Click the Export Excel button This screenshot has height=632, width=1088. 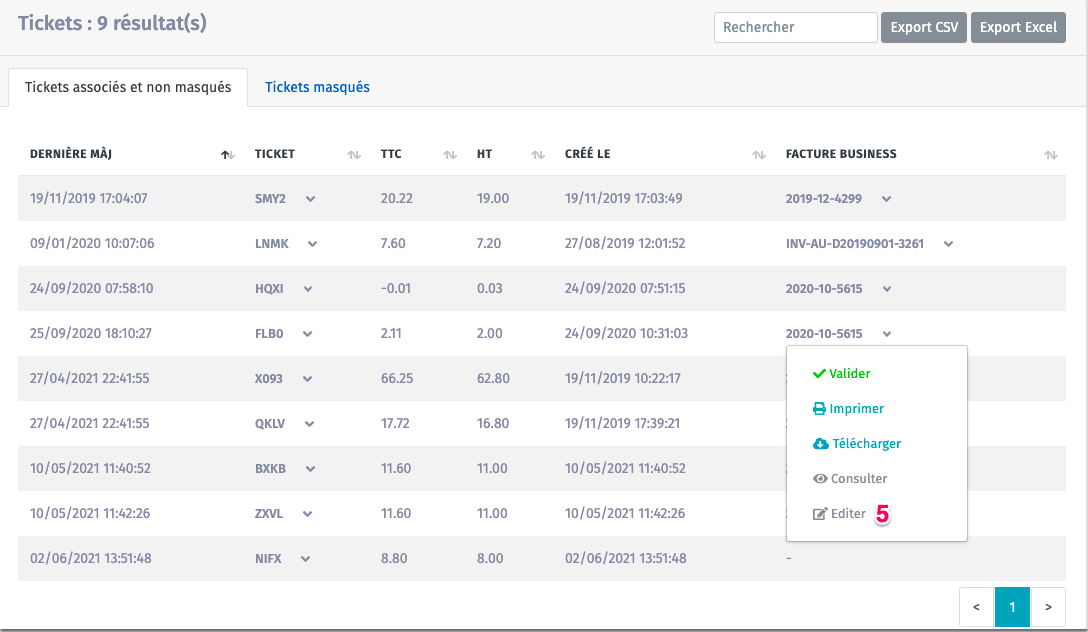(1017, 28)
